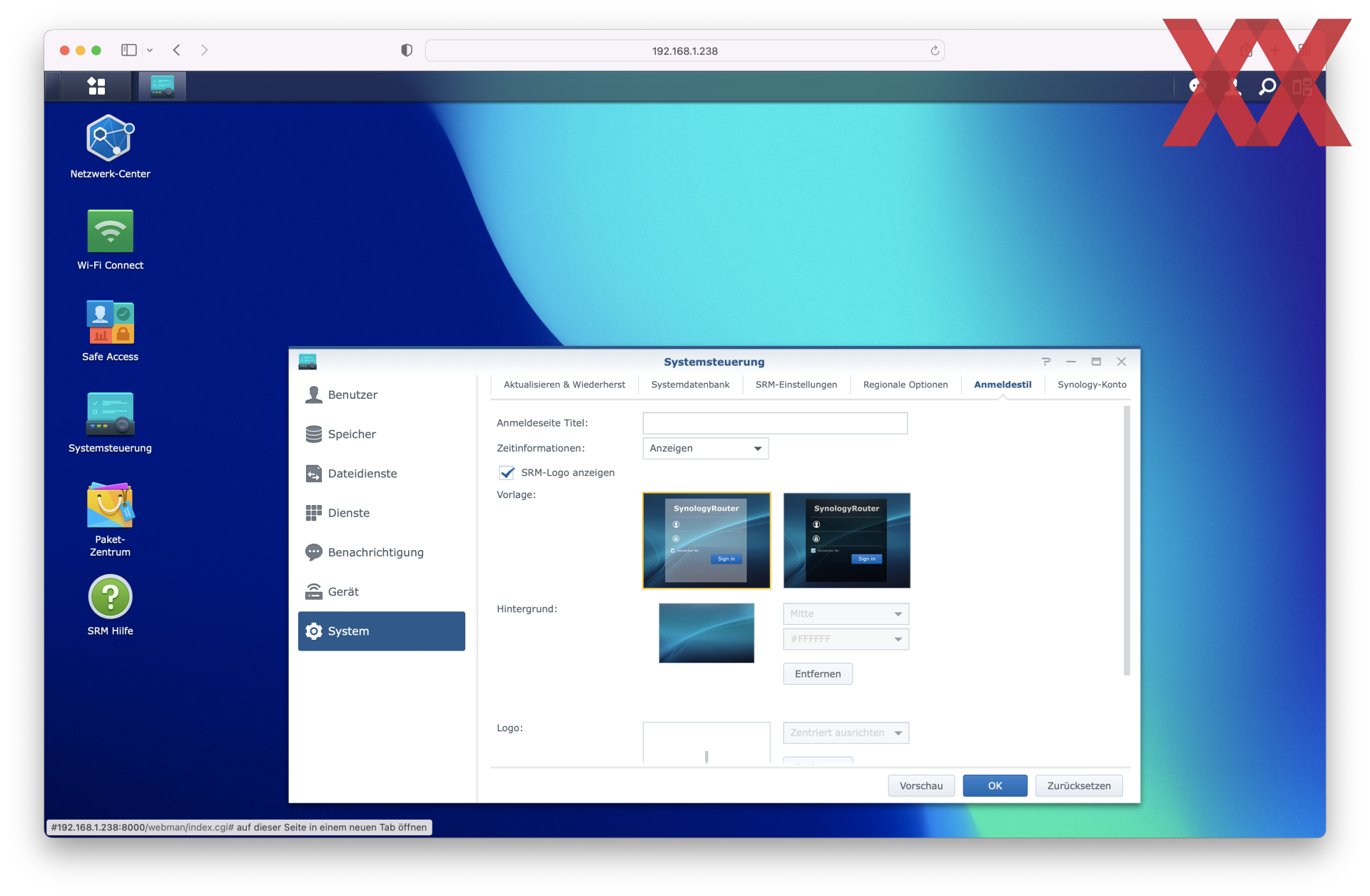
Task: Click Entfernen to remove background
Action: 818,673
